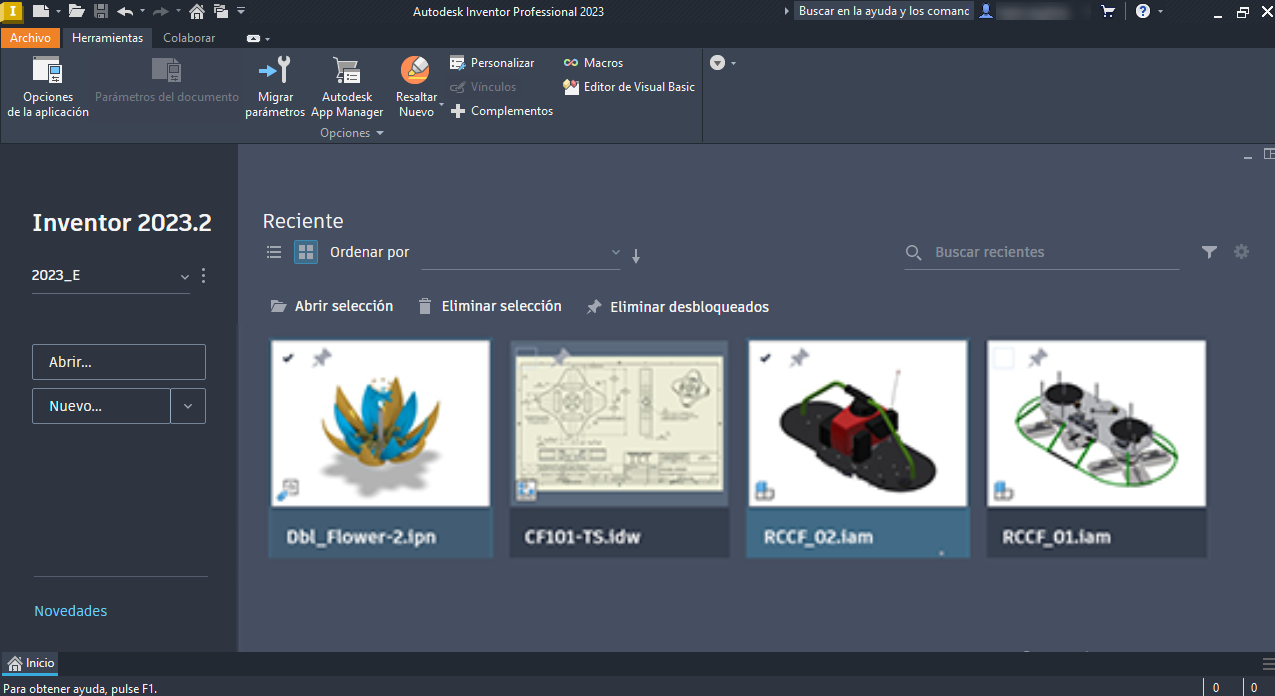1275x696 pixels.
Task: Open Archivo menu
Action: tap(30, 38)
